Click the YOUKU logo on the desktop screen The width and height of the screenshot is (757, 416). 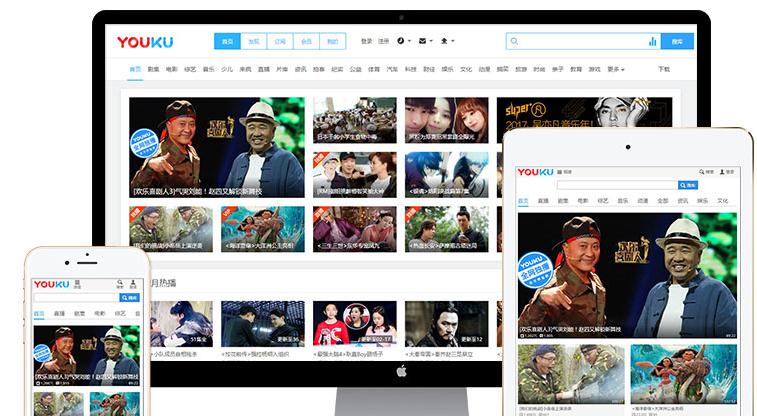coord(145,42)
